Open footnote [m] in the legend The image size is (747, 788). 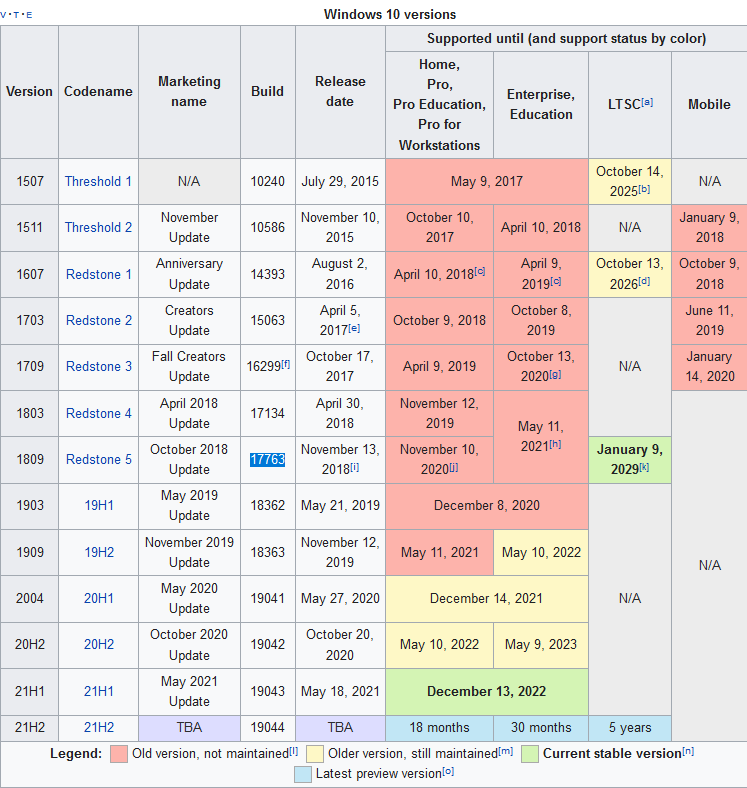pyautogui.click(x=506, y=751)
